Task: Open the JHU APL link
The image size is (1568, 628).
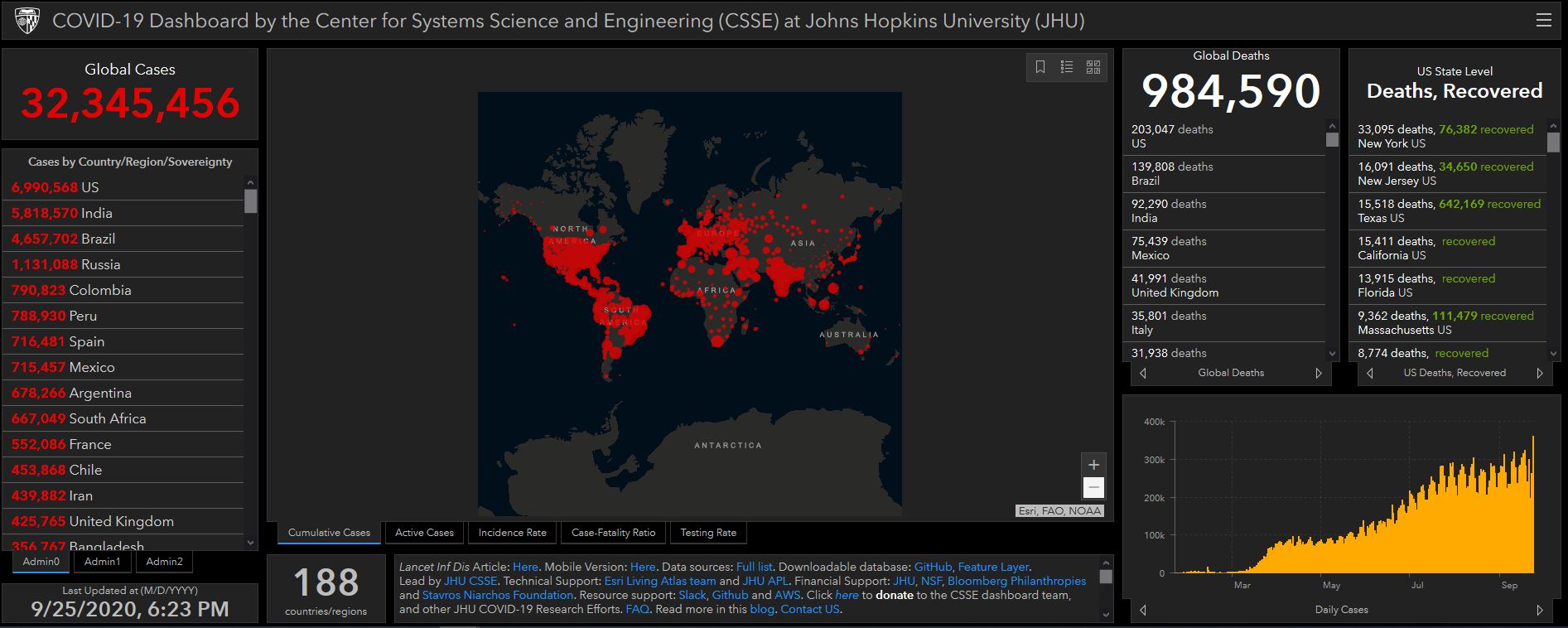Action: pos(764,581)
